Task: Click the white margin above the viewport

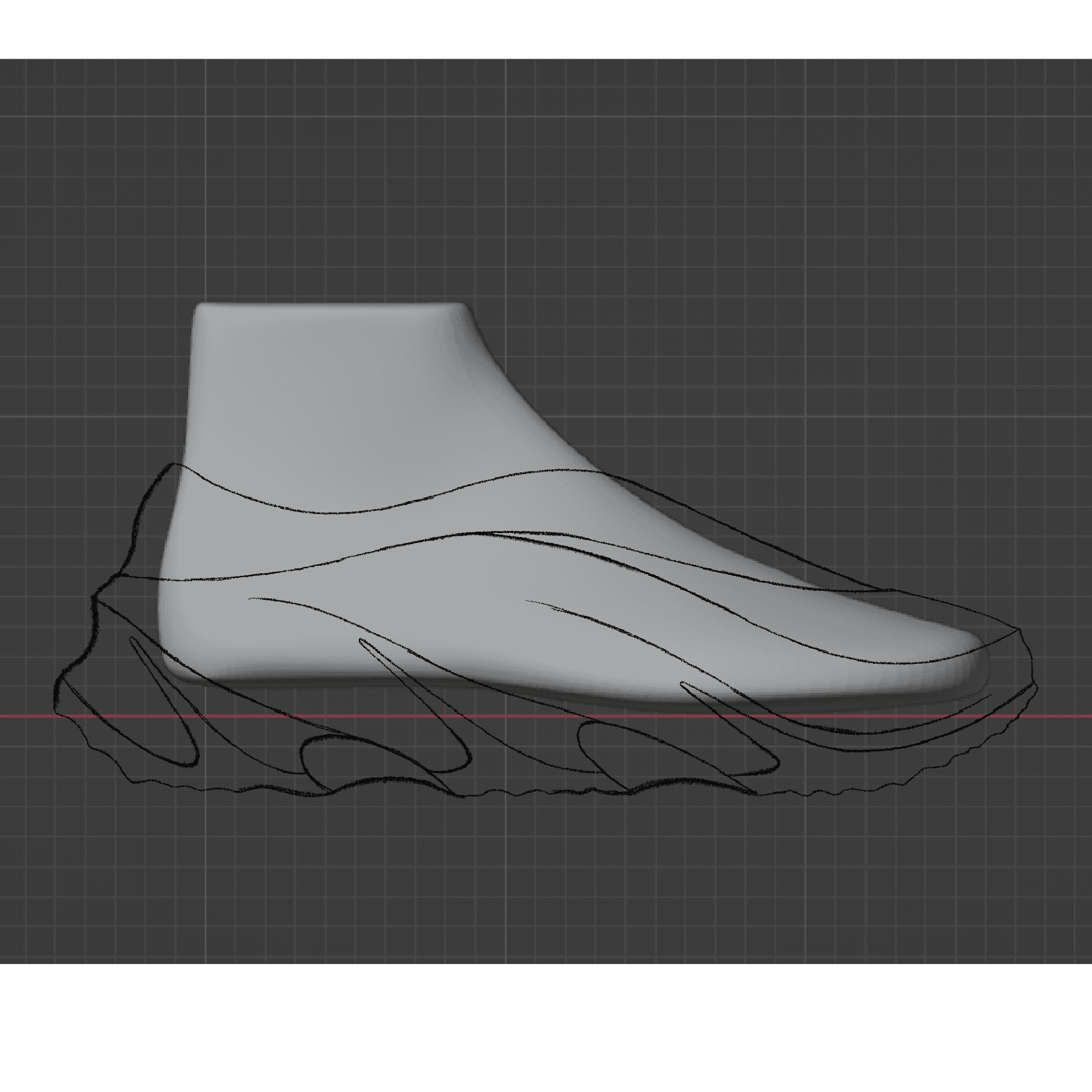Action: click(546, 28)
